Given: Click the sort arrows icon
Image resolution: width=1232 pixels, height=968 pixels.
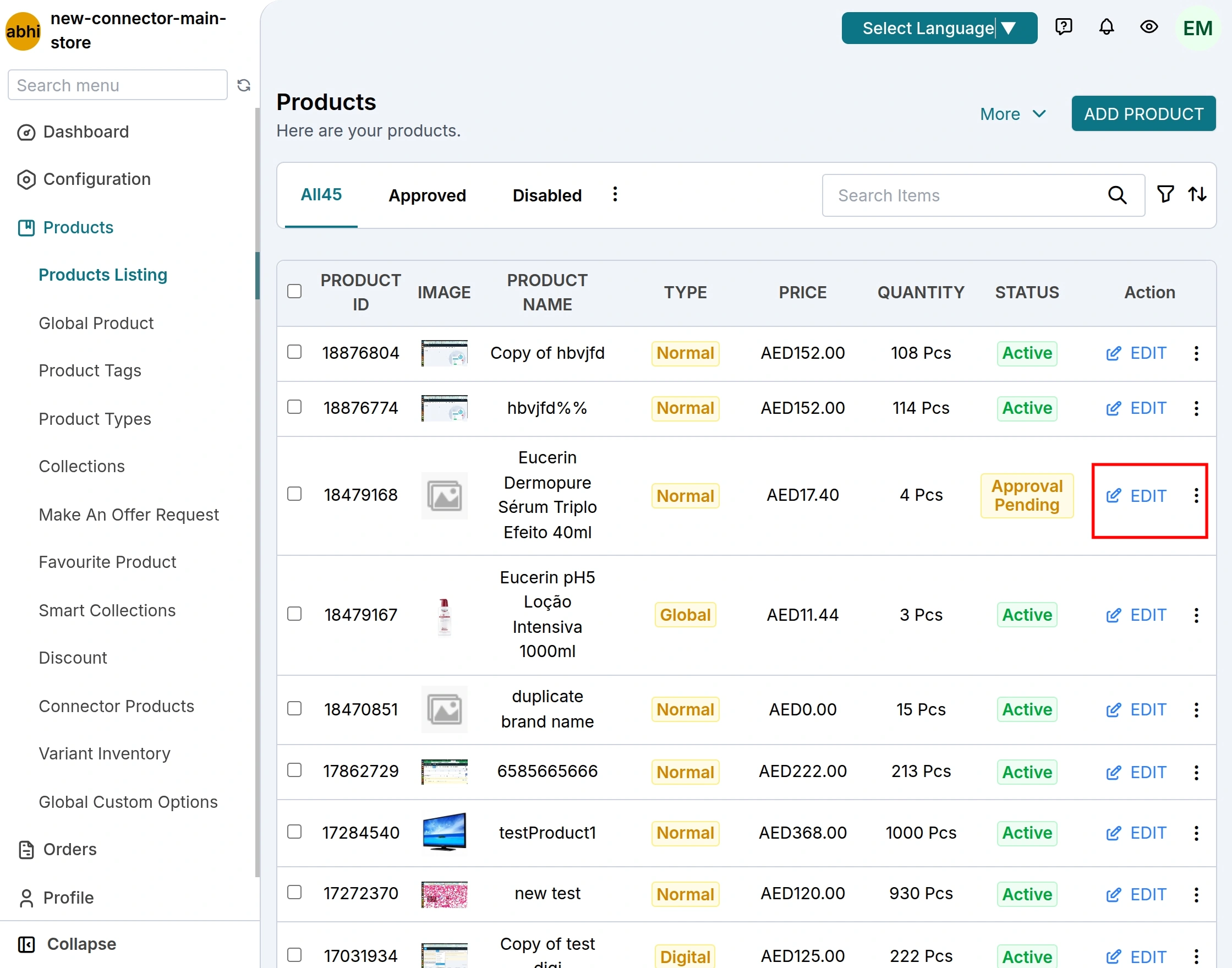Looking at the screenshot, I should pos(1197,194).
